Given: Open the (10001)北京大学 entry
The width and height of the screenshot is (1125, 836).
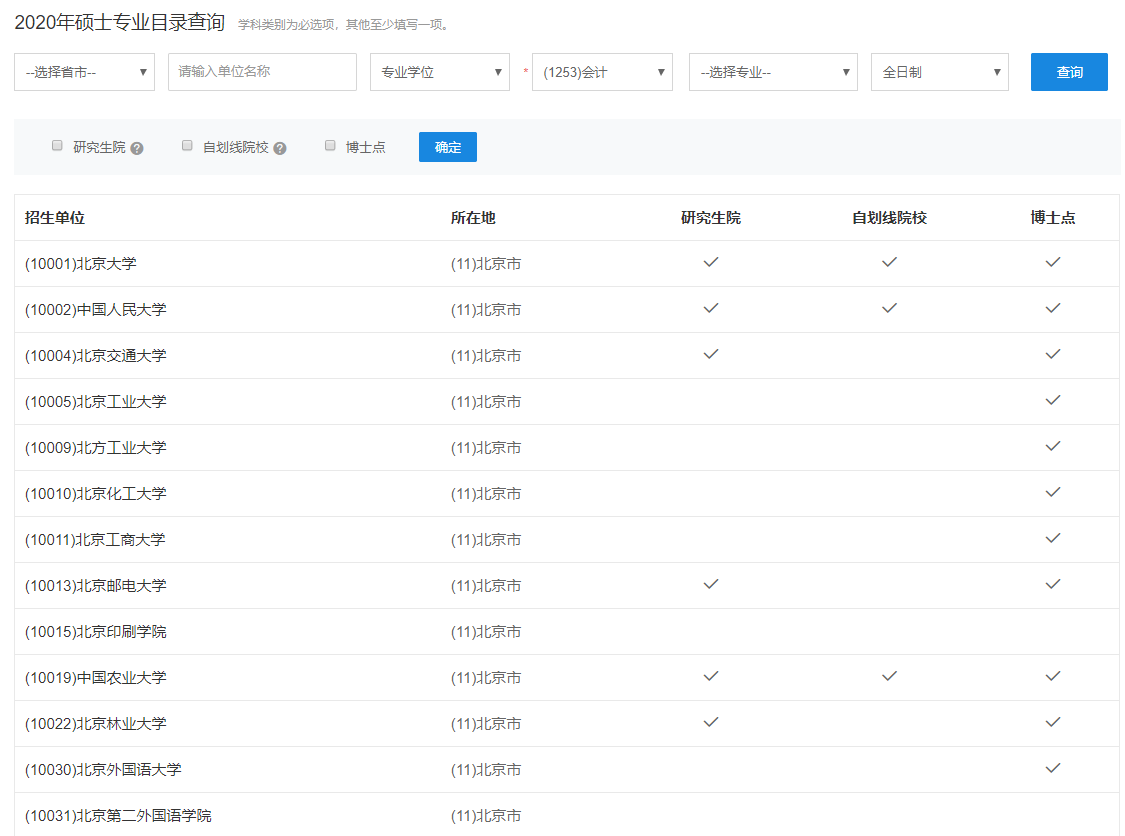Looking at the screenshot, I should pyautogui.click(x=81, y=264).
